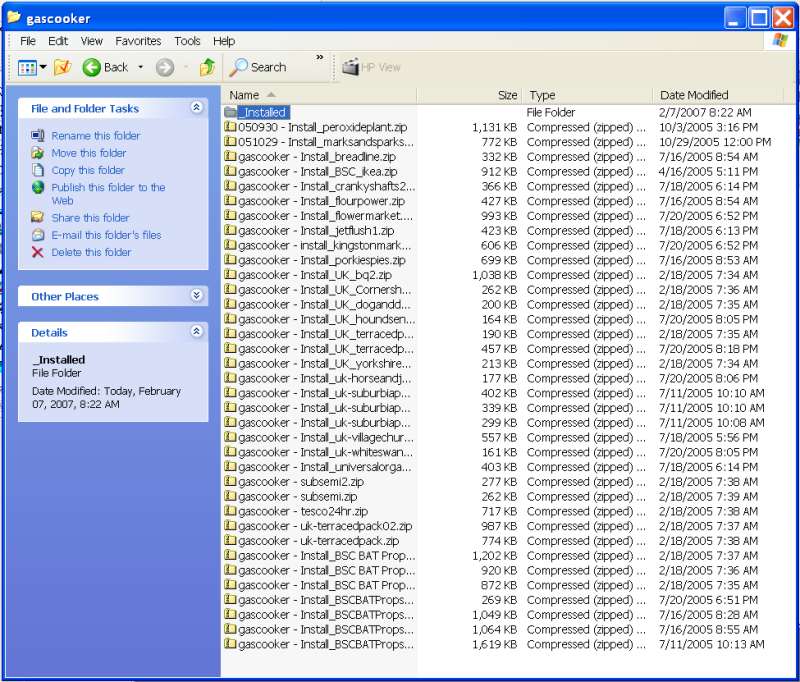Go up one folder level
The image size is (800, 682).
[207, 67]
